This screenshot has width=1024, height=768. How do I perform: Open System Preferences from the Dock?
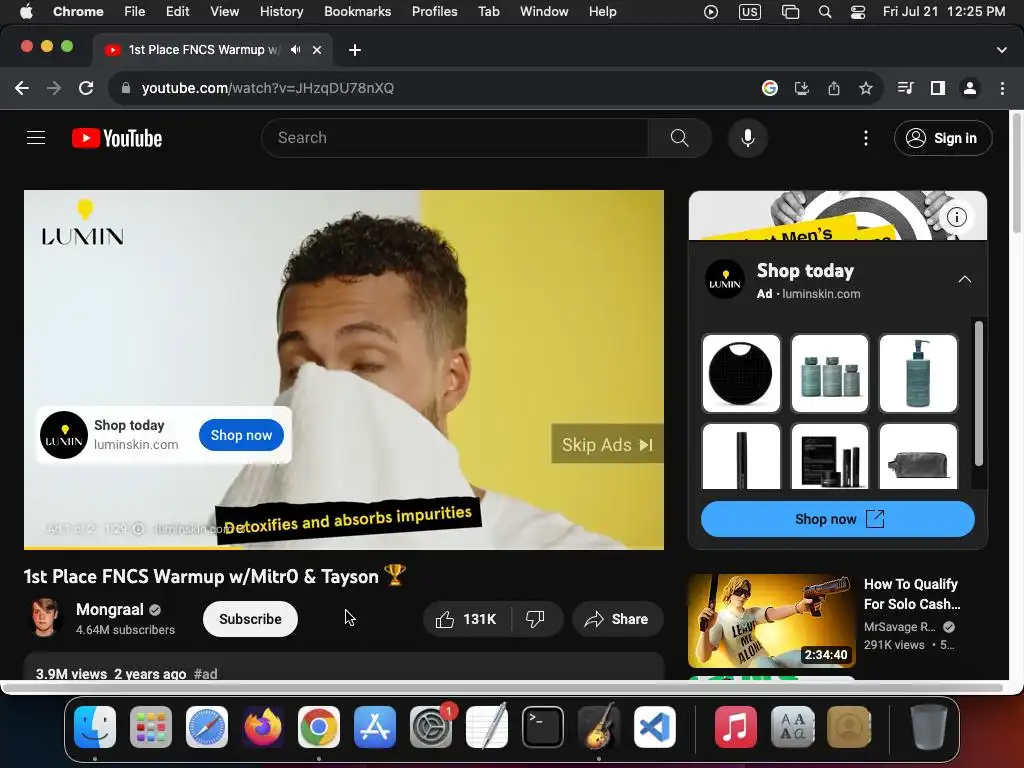(x=431, y=727)
